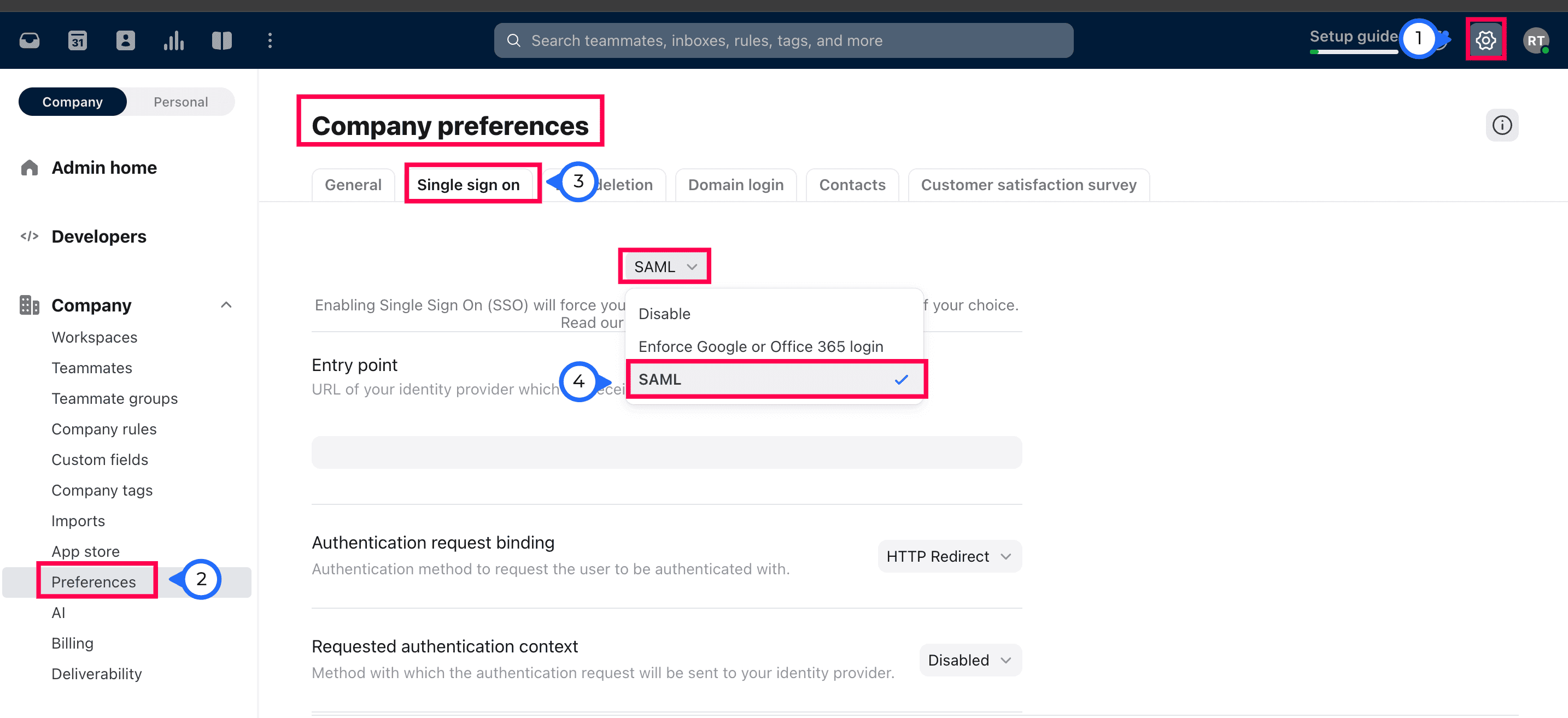Click the Setup guide progress bar

1354,52
